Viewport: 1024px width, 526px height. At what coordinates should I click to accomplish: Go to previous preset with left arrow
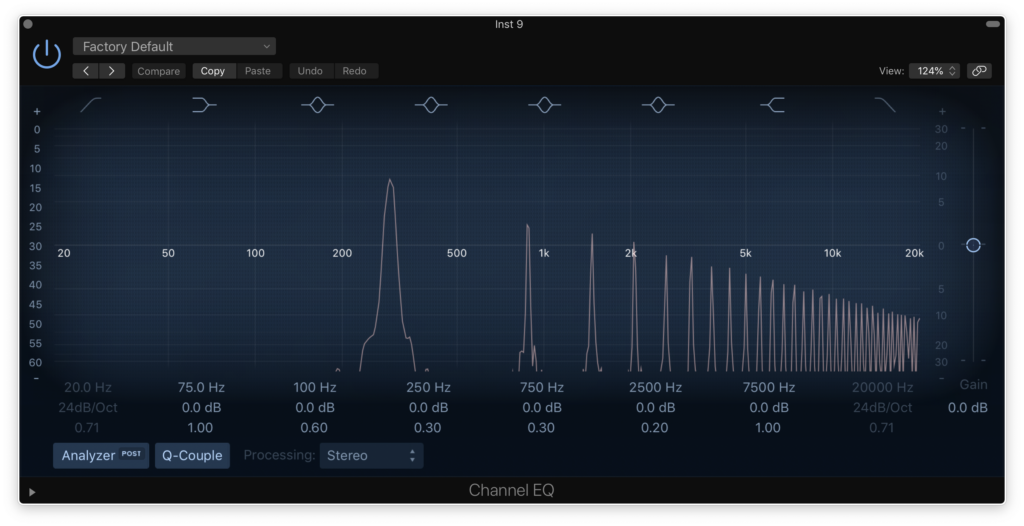tap(86, 71)
